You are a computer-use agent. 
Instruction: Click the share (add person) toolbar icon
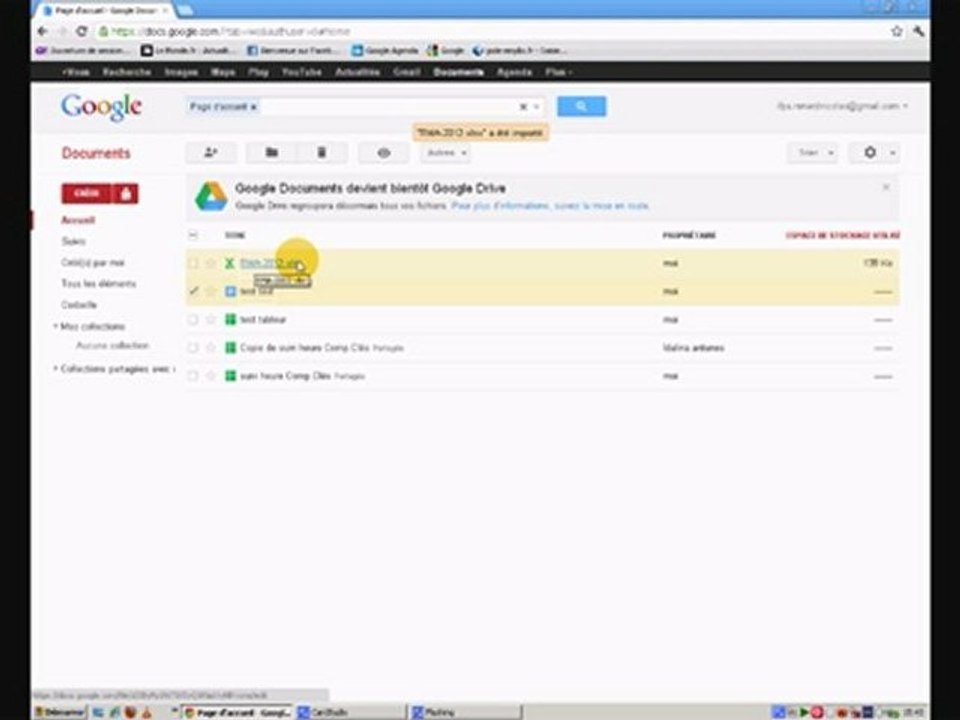pyautogui.click(x=211, y=152)
